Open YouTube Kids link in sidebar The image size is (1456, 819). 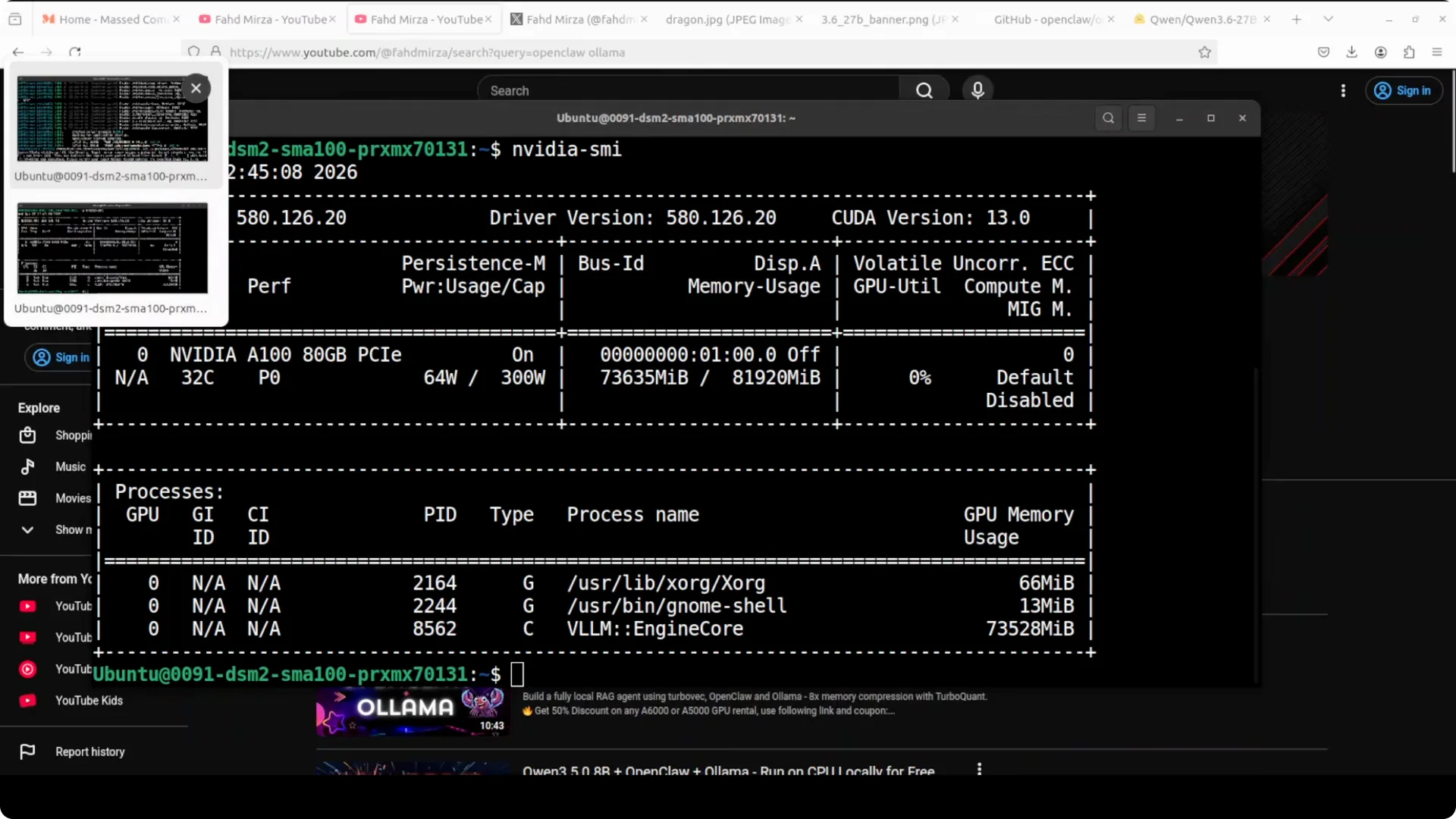[x=89, y=701]
